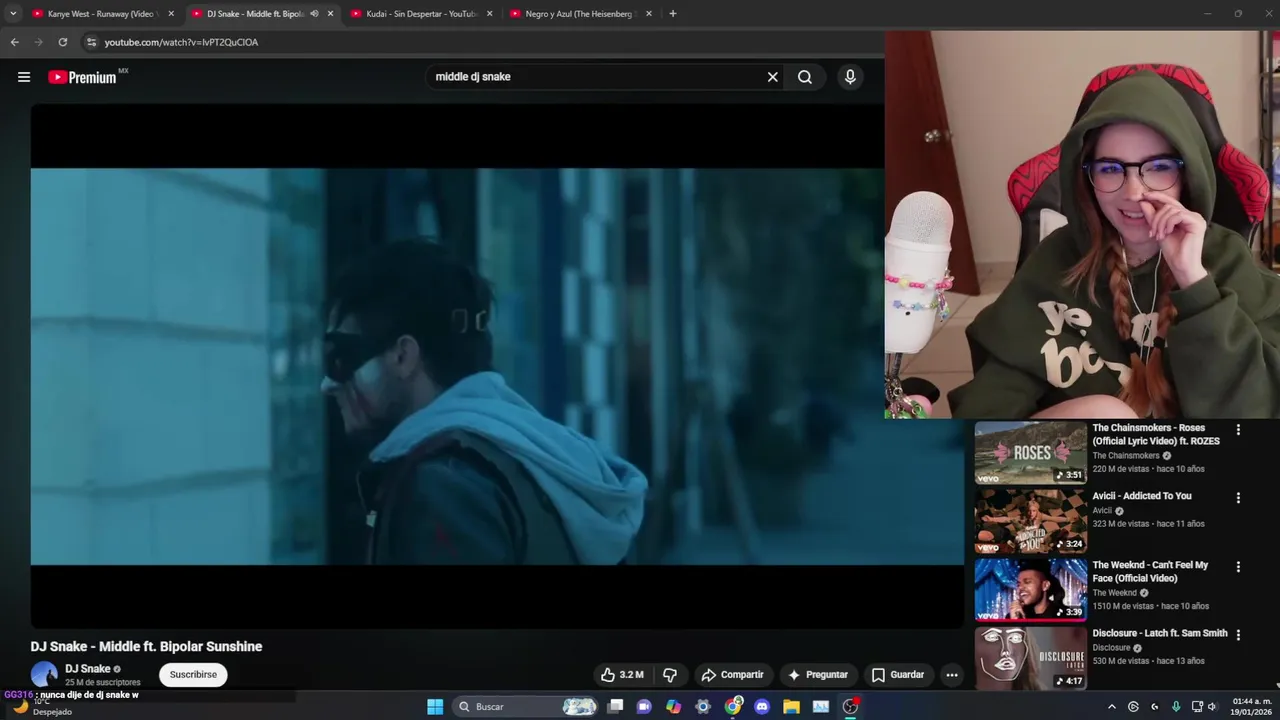
Task: Click tray microphone indicator icon
Action: (1176, 707)
